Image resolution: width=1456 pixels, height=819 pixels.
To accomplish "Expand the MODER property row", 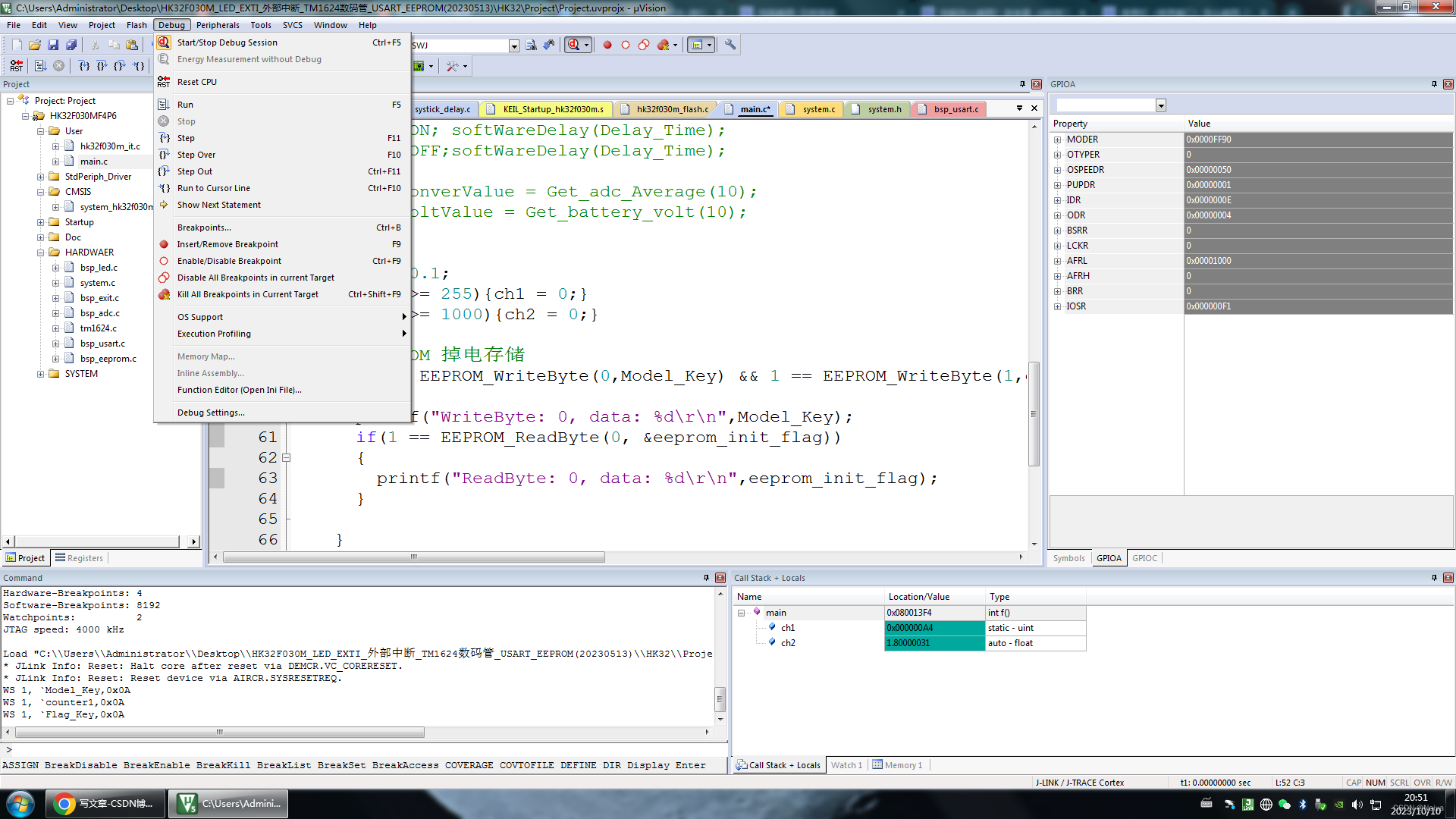I will [x=1058, y=139].
